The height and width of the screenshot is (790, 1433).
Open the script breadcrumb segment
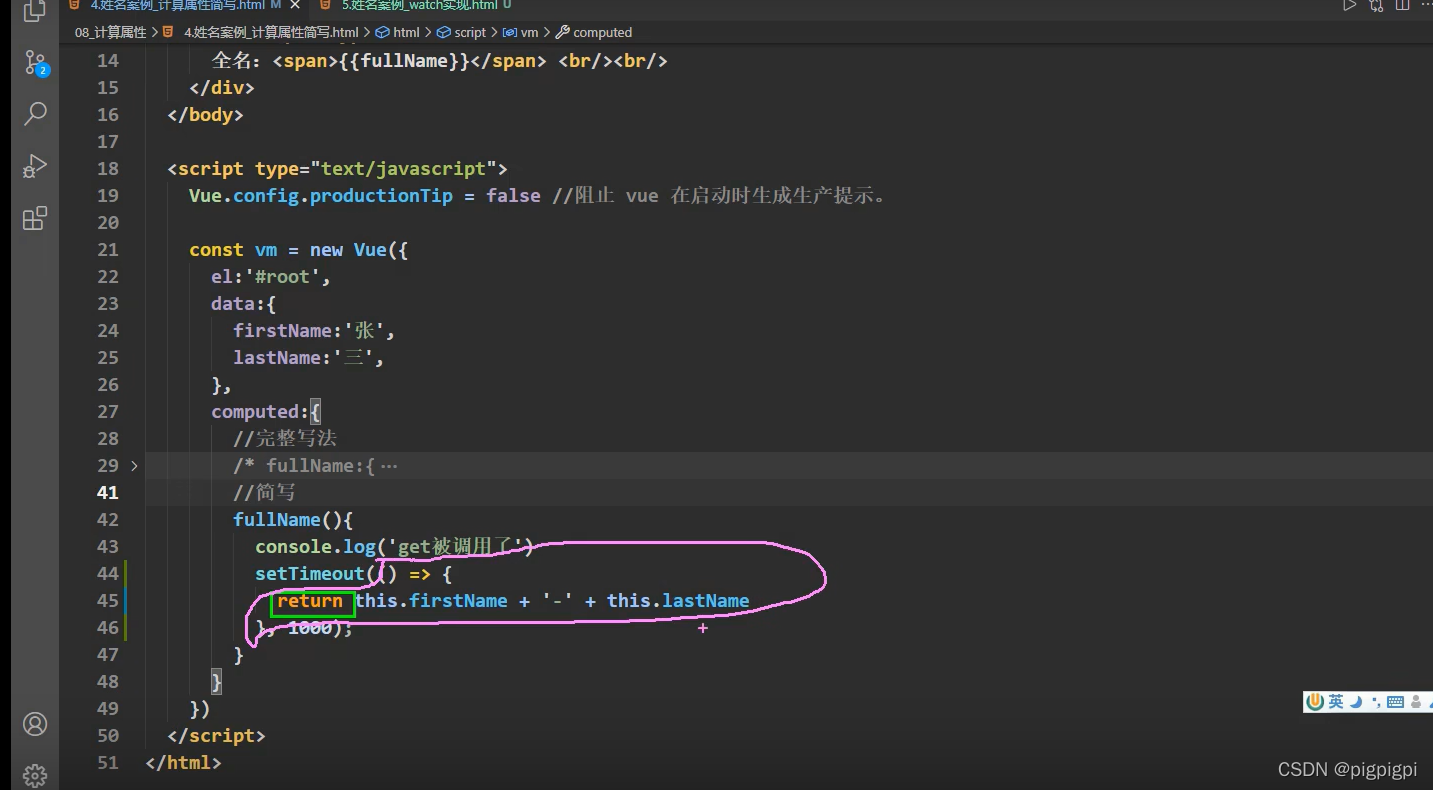coord(470,32)
